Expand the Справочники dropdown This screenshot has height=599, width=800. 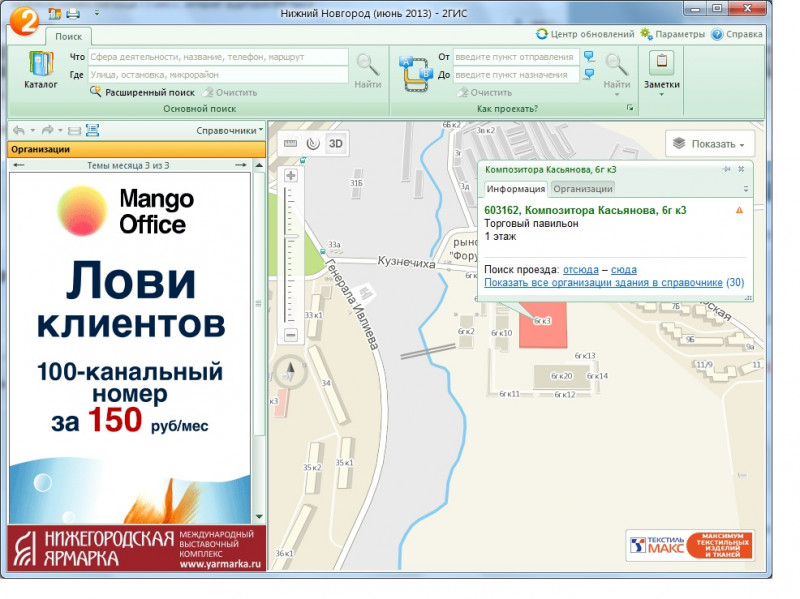click(229, 130)
